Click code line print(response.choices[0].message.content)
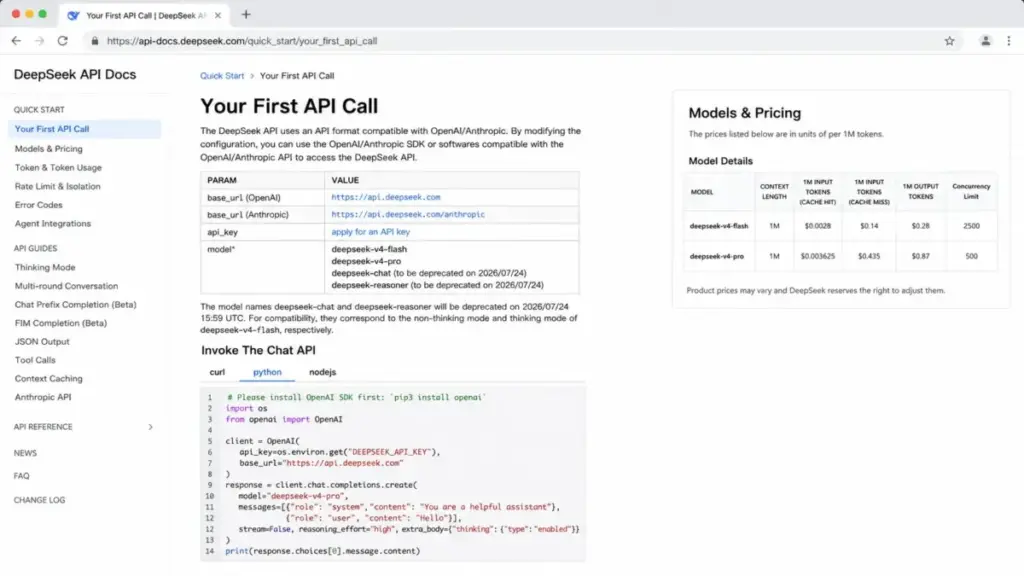Viewport: 1024px width, 576px height. (x=323, y=551)
